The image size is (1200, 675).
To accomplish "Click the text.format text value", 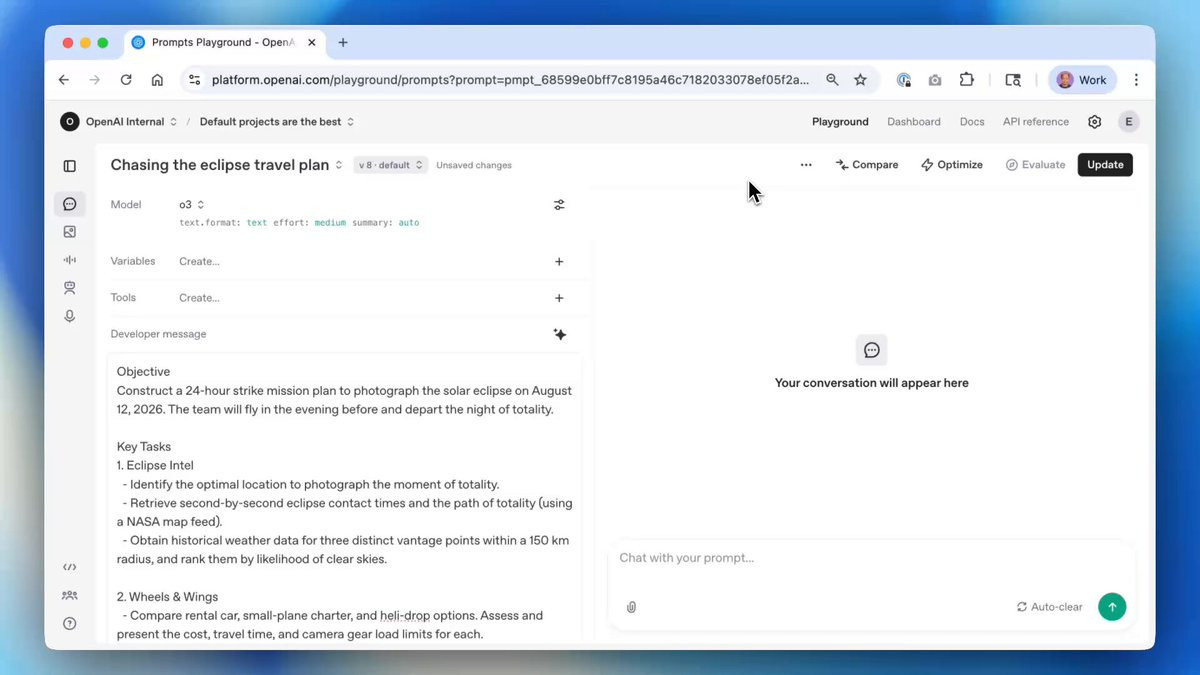I will pos(257,223).
